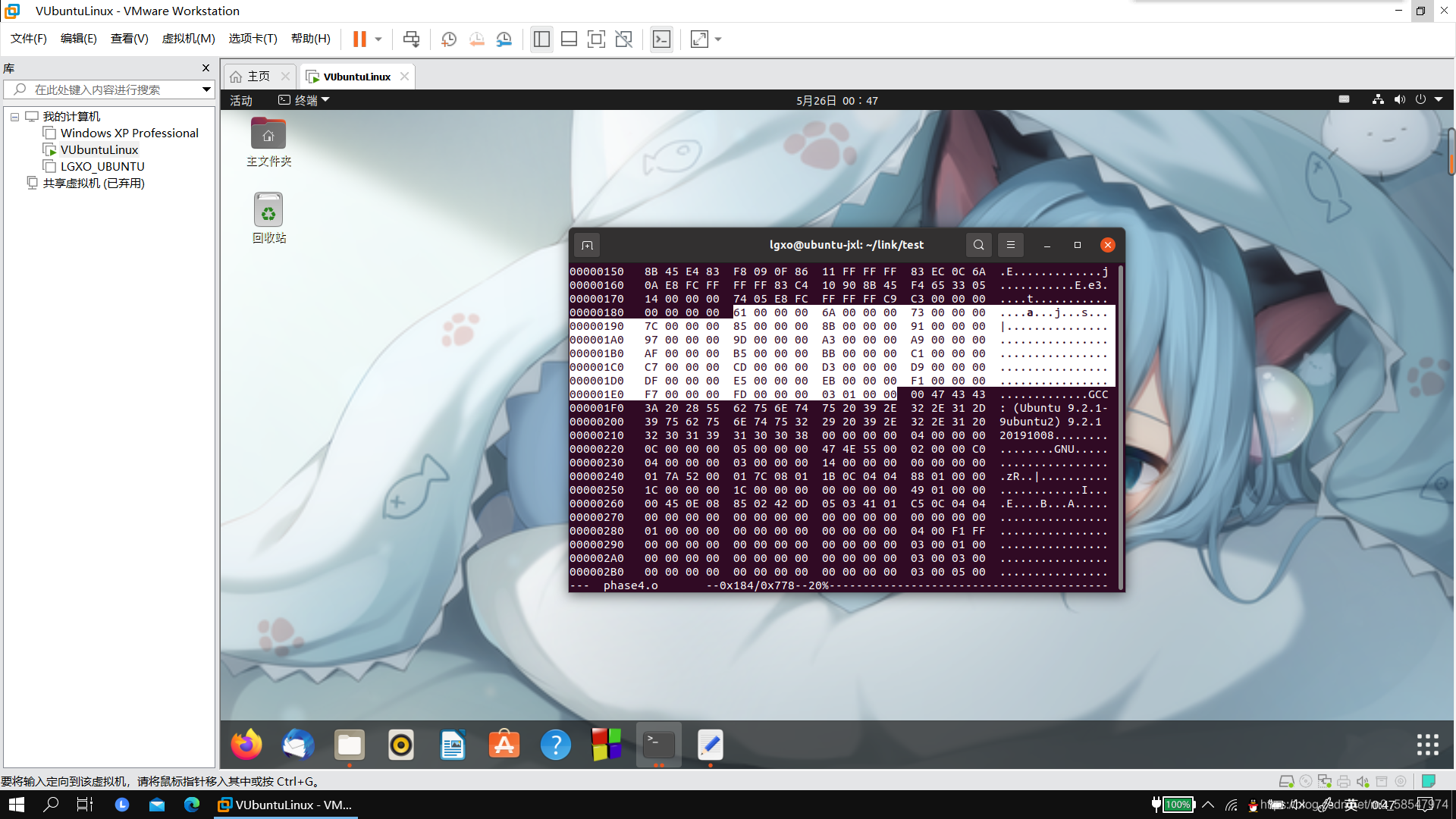Click the terminal window scrollbar
This screenshot has height=819, width=1456.
tap(1121, 426)
